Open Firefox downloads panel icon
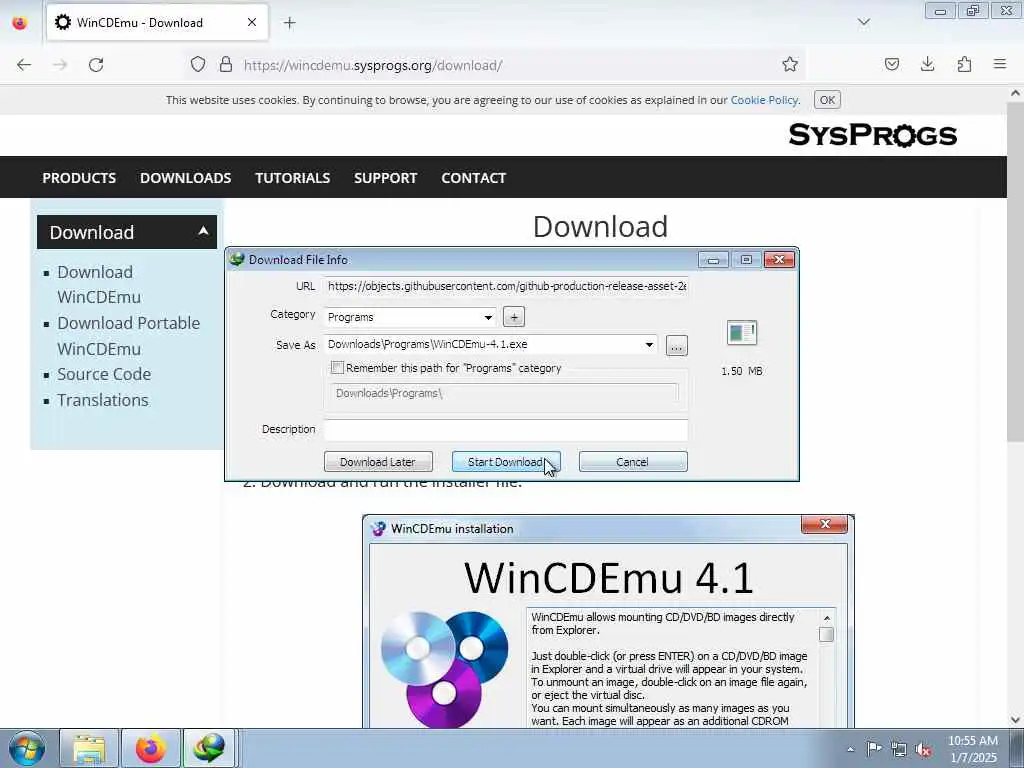The height and width of the screenshot is (768, 1024). [x=927, y=65]
